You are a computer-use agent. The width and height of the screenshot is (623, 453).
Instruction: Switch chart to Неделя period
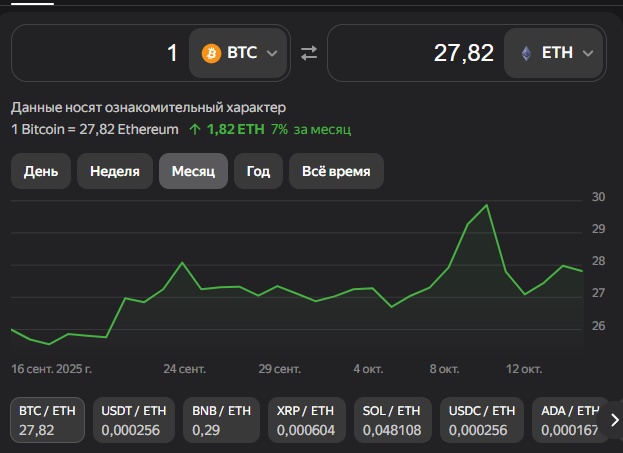pos(115,171)
